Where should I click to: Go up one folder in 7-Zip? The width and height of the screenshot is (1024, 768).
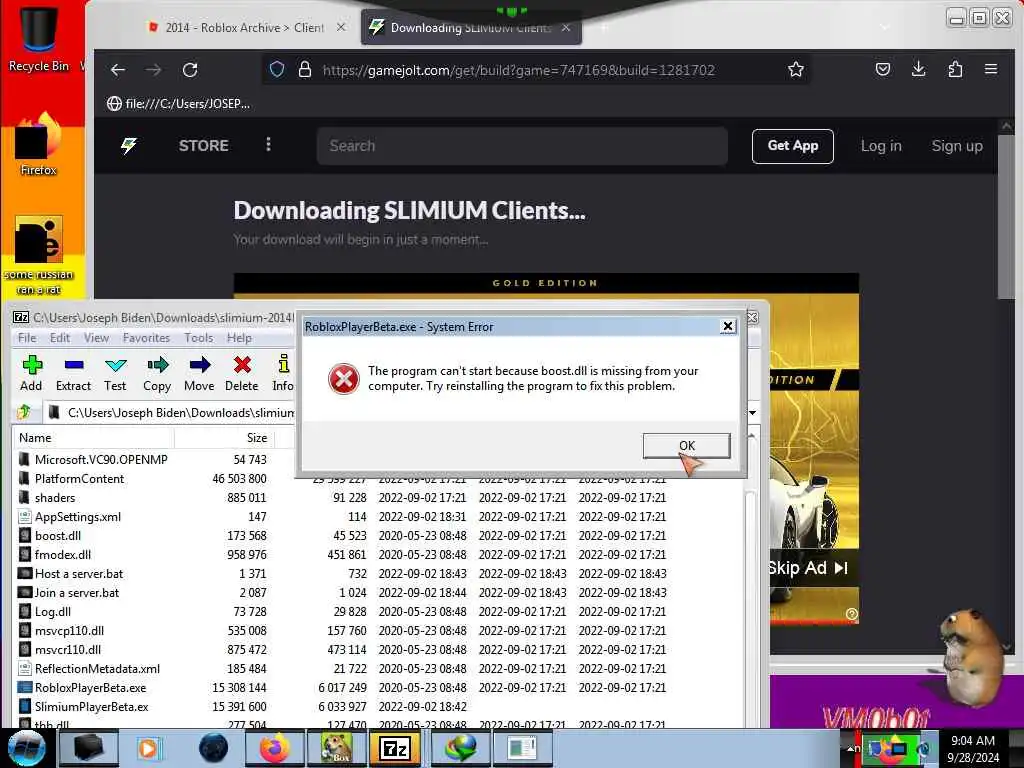point(24,412)
